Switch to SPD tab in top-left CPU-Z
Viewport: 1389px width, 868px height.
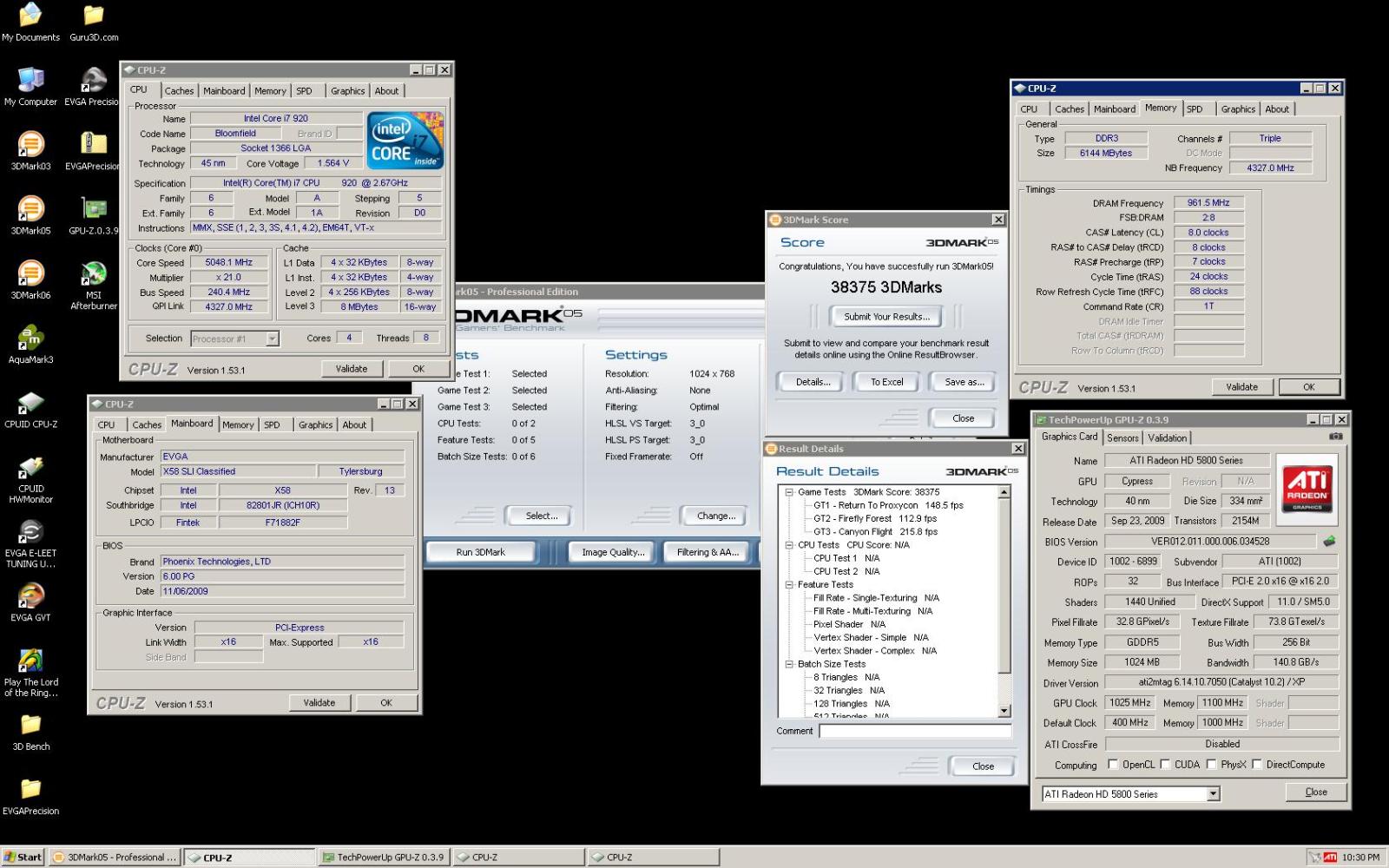[304, 91]
